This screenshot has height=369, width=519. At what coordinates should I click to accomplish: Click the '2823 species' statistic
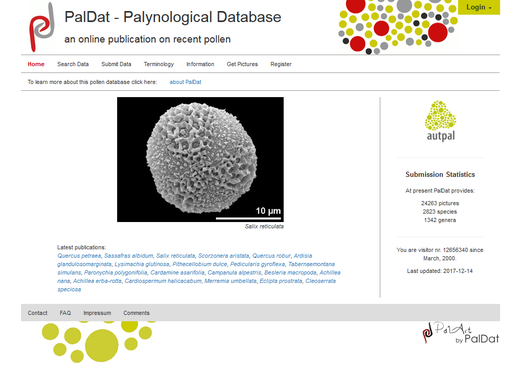[x=440, y=211]
